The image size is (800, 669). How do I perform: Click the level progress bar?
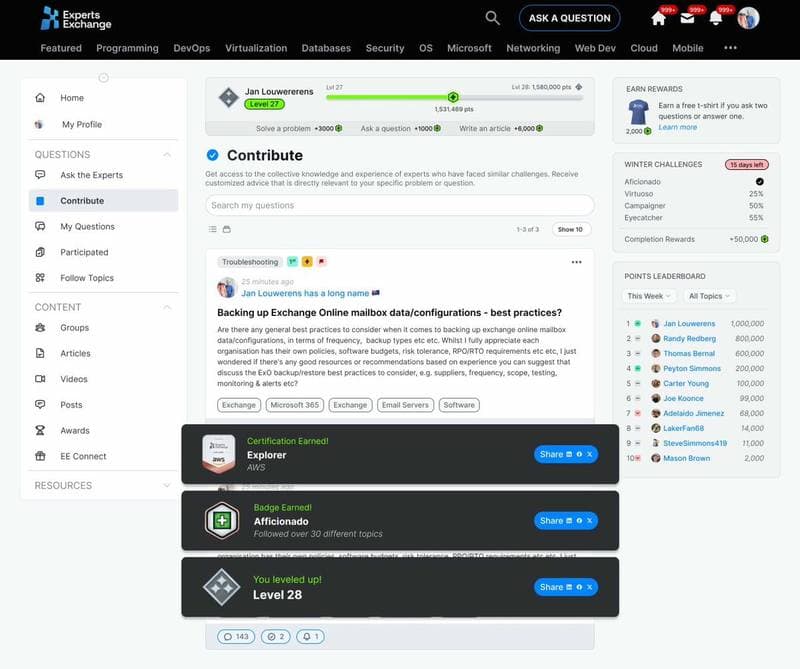click(x=452, y=97)
